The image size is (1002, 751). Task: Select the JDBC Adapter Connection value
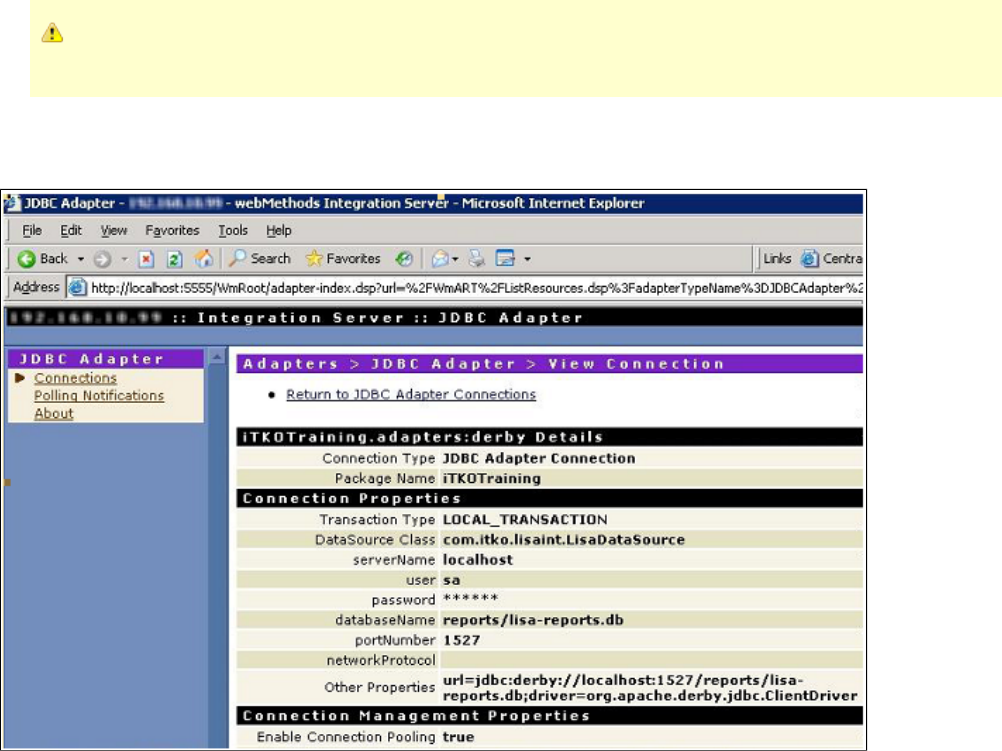click(x=539, y=458)
